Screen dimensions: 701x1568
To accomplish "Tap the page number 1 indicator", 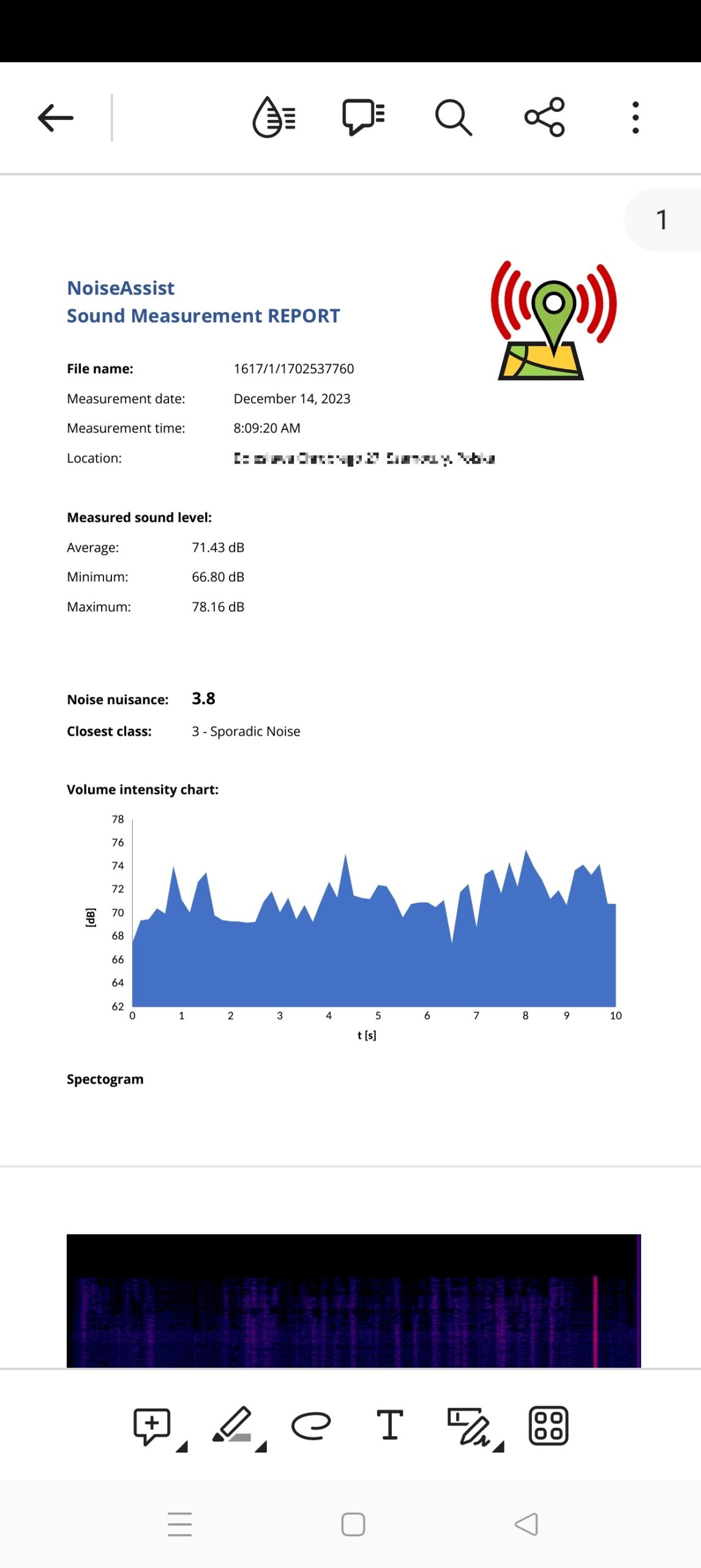I will click(661, 219).
